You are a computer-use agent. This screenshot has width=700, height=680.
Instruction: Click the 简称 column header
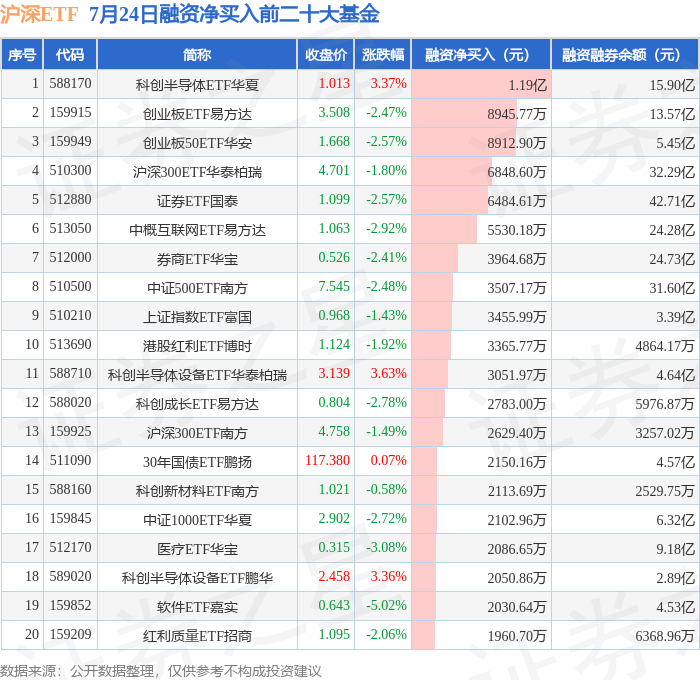point(197,54)
